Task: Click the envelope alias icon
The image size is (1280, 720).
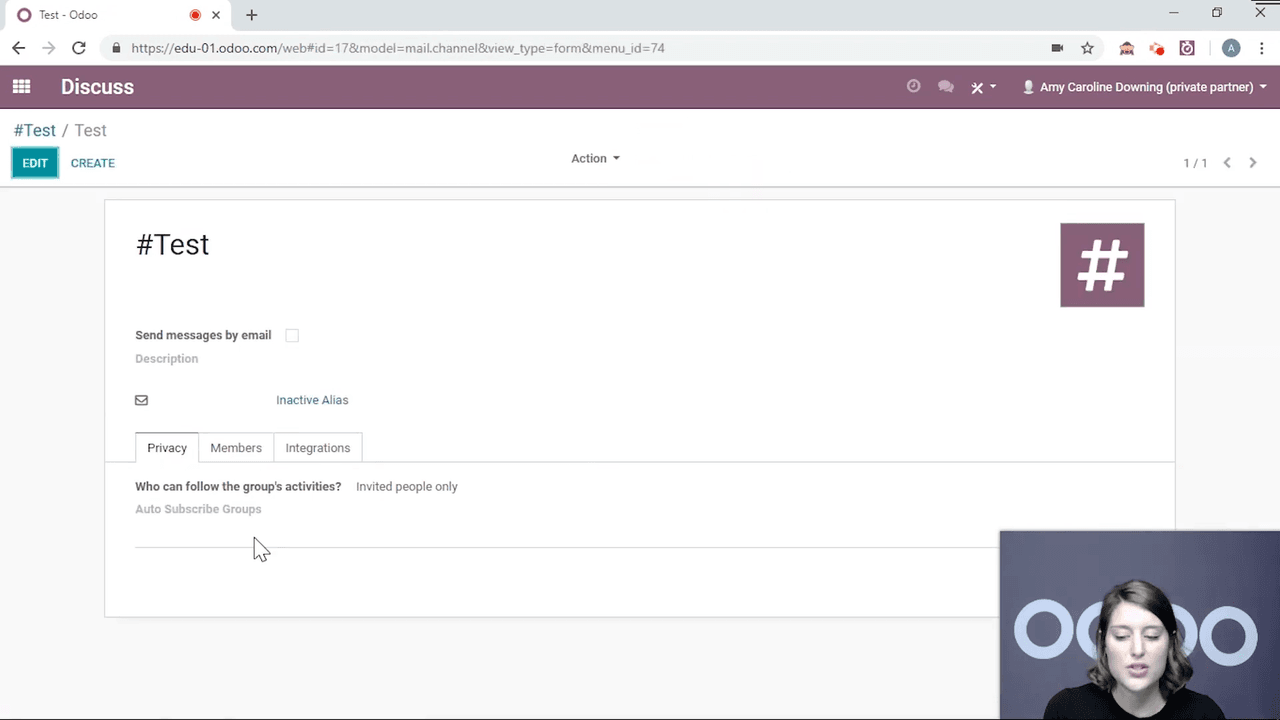Action: click(x=141, y=400)
